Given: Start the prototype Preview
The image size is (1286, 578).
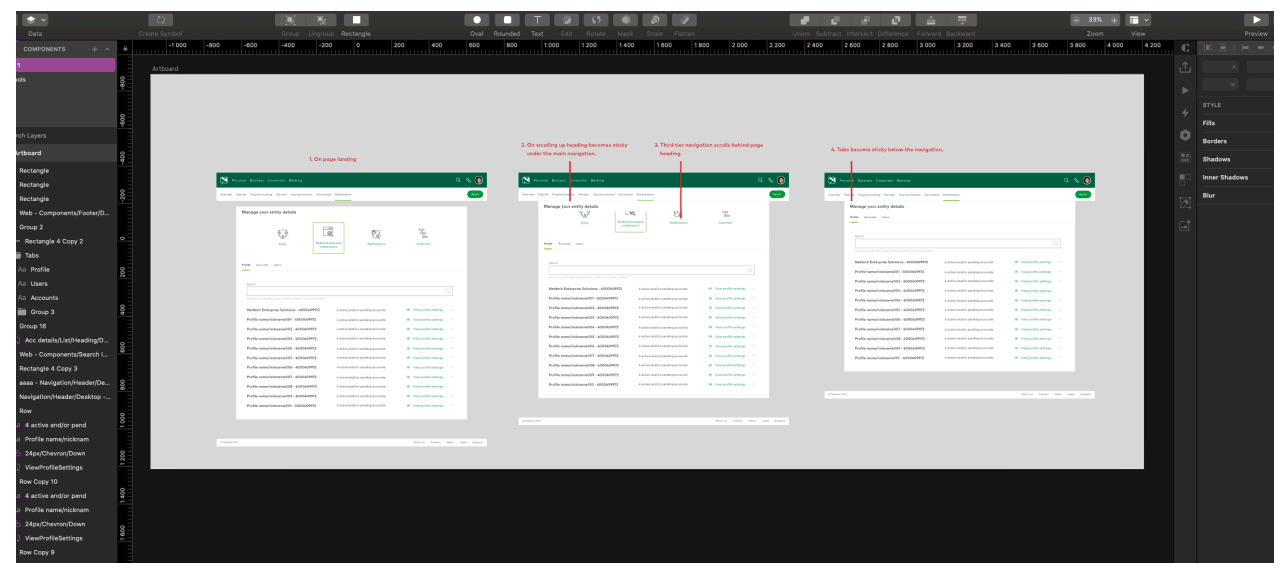Looking at the screenshot, I should pyautogui.click(x=1255, y=20).
